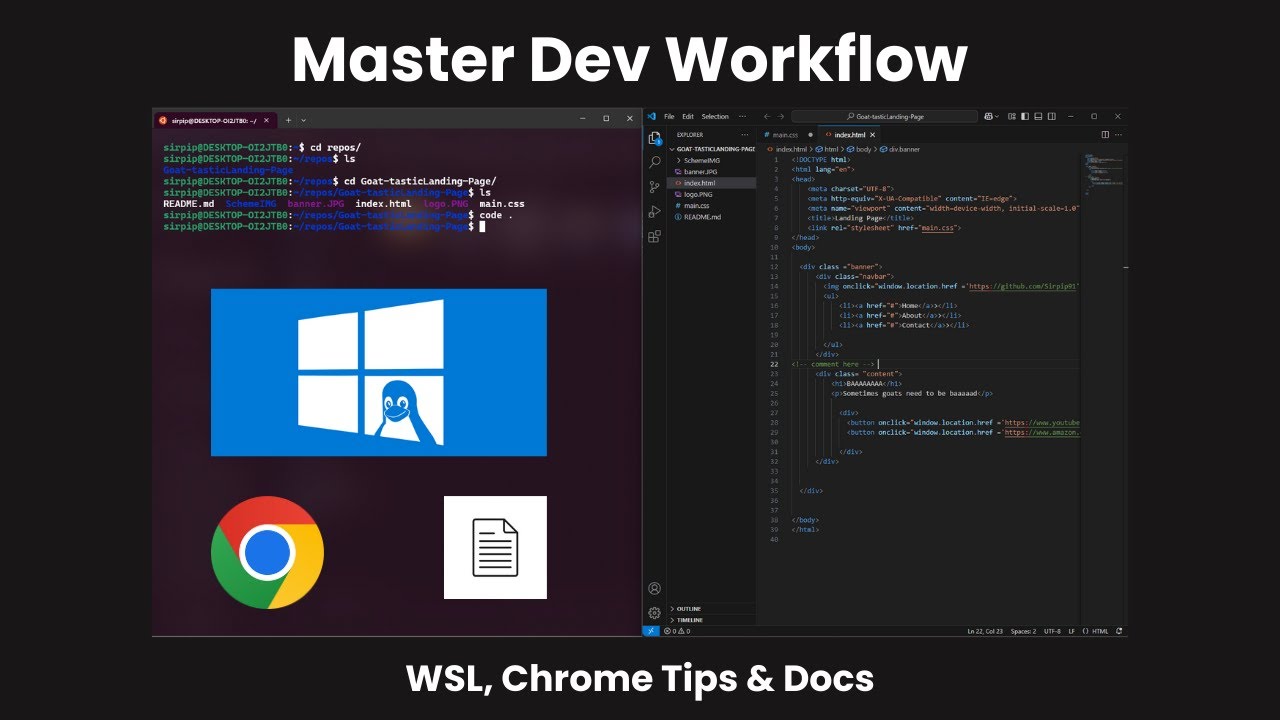The width and height of the screenshot is (1280, 720).
Task: Open the Extensions view icon
Action: tap(654, 237)
